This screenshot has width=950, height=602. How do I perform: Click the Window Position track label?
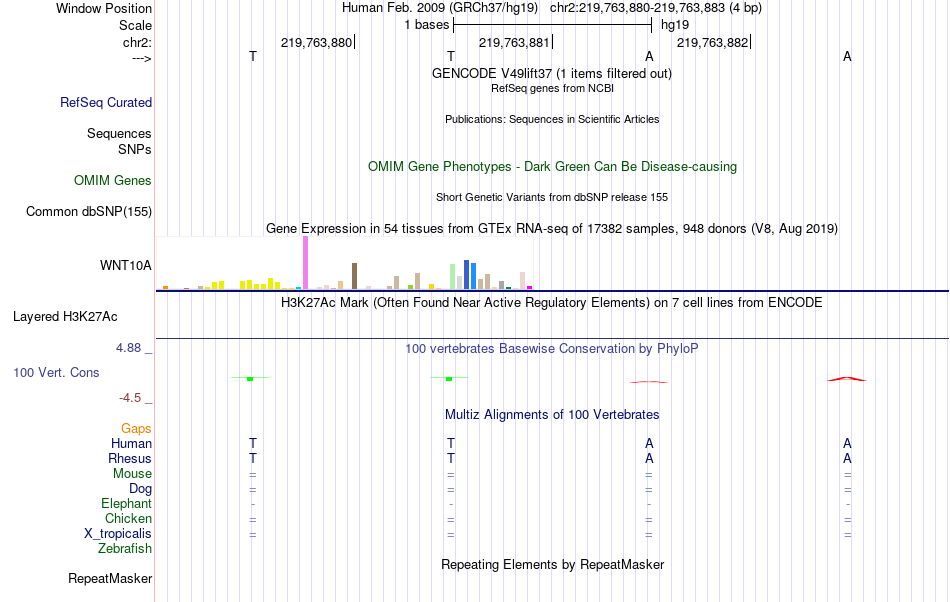pos(104,8)
